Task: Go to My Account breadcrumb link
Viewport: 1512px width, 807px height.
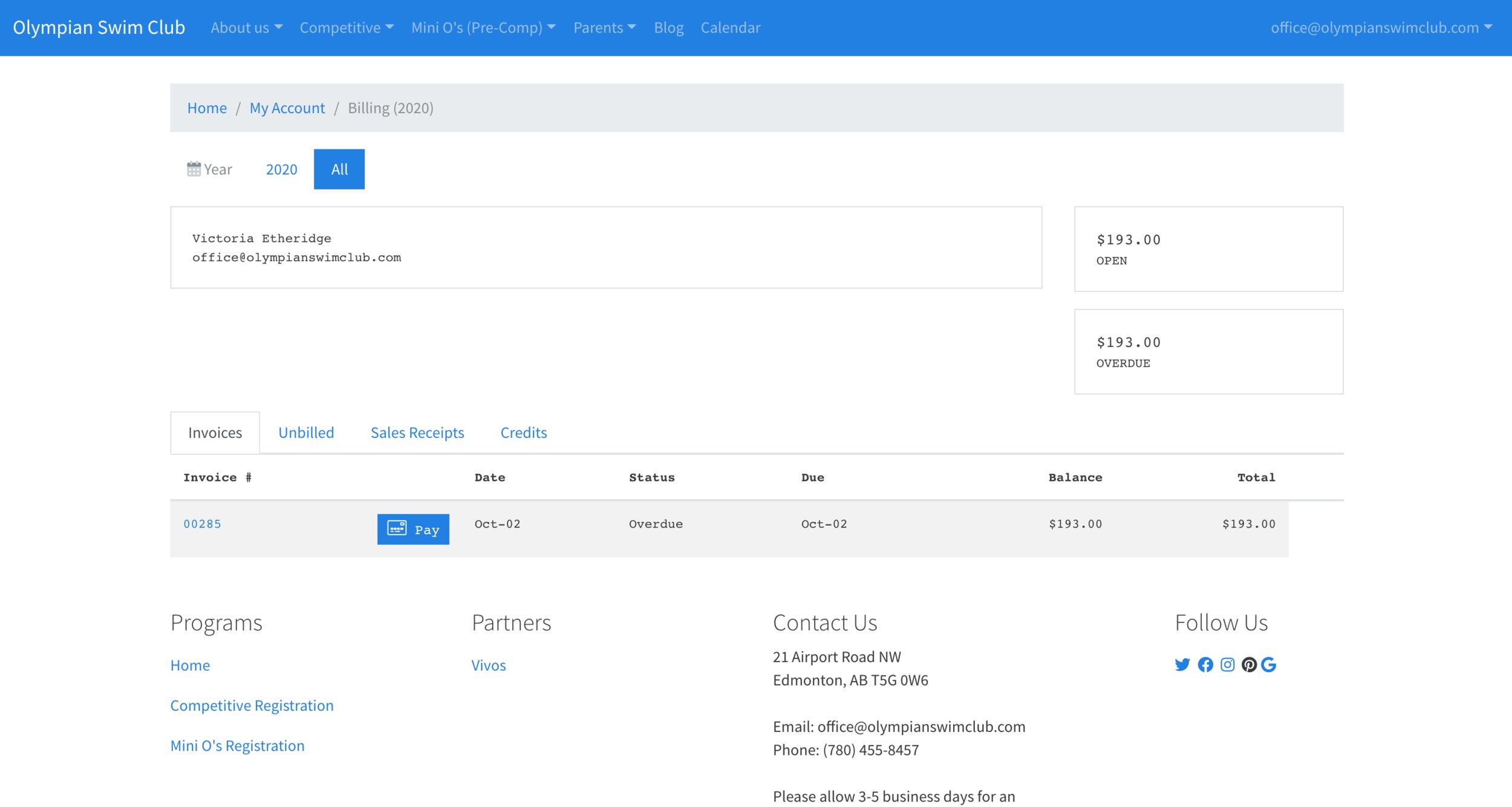Action: pos(287,108)
